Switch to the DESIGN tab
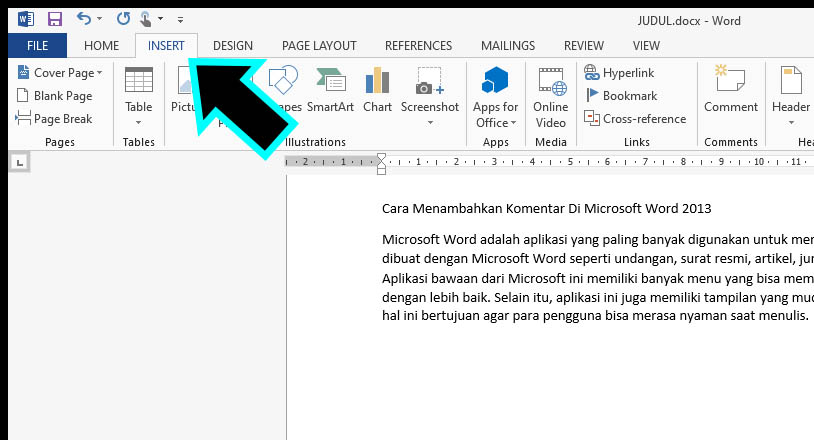The image size is (814, 440). [x=233, y=46]
